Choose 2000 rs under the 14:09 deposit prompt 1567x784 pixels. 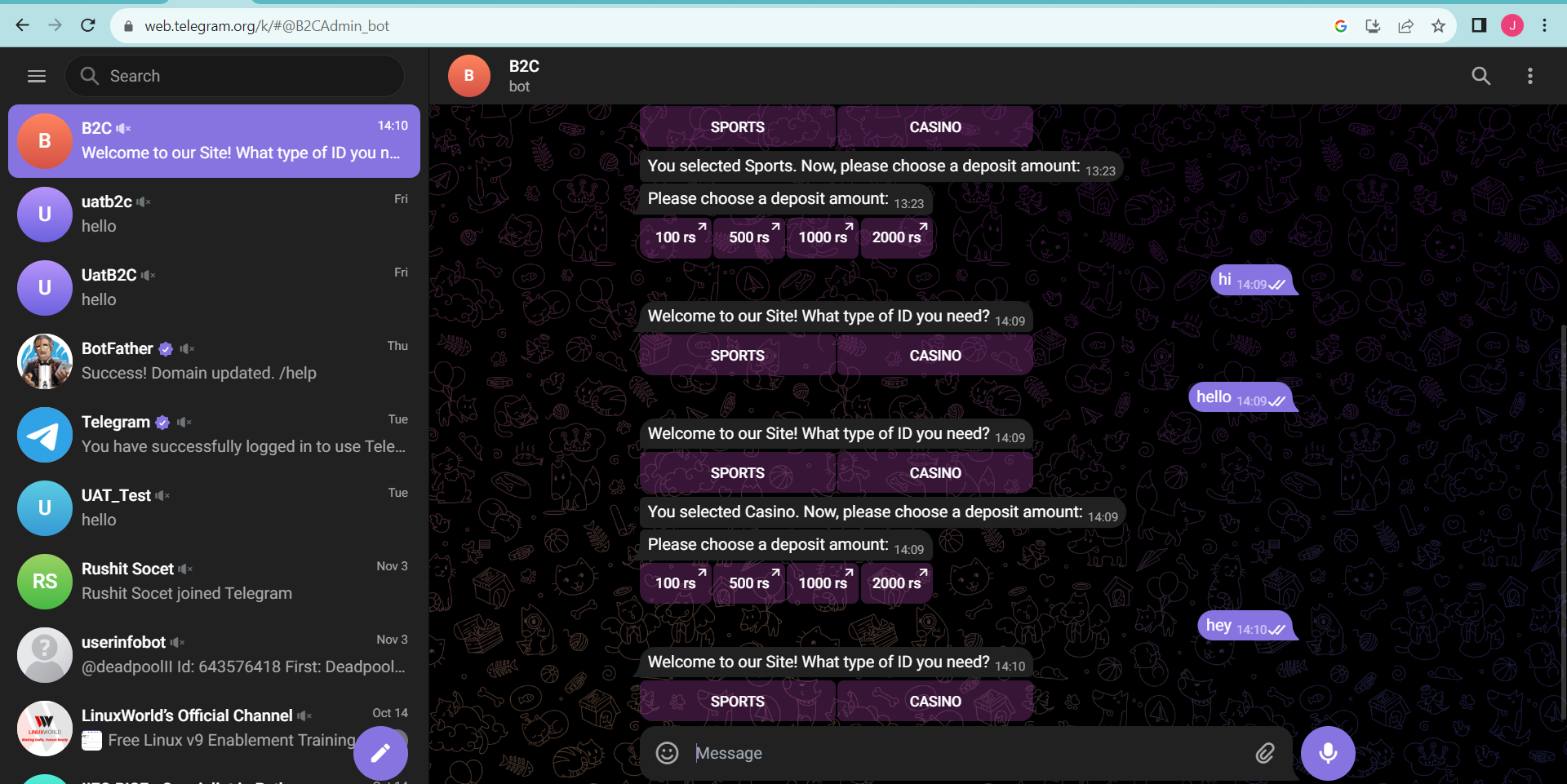pyautogui.click(x=897, y=583)
